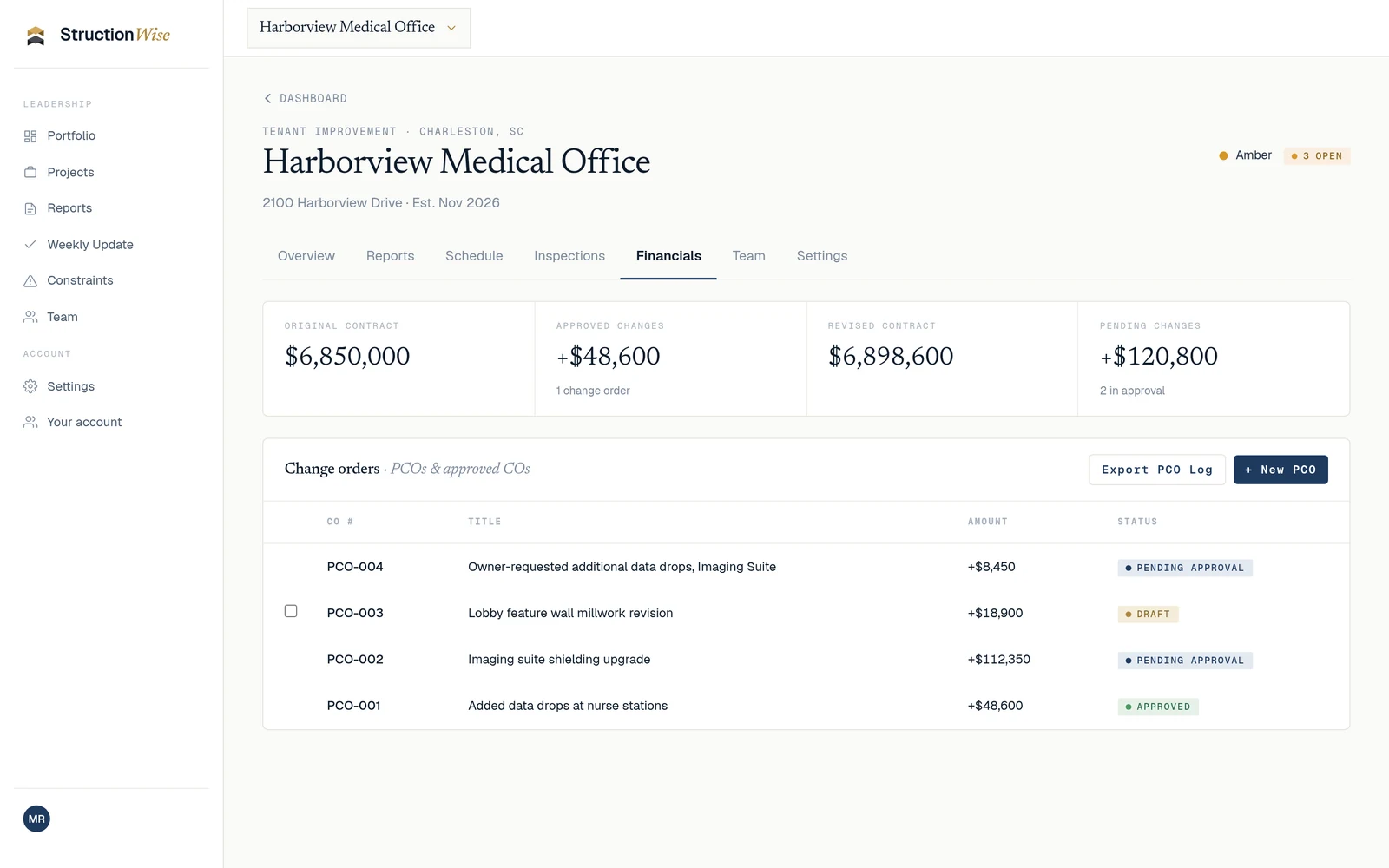Open the project Reports tab

coord(390,256)
